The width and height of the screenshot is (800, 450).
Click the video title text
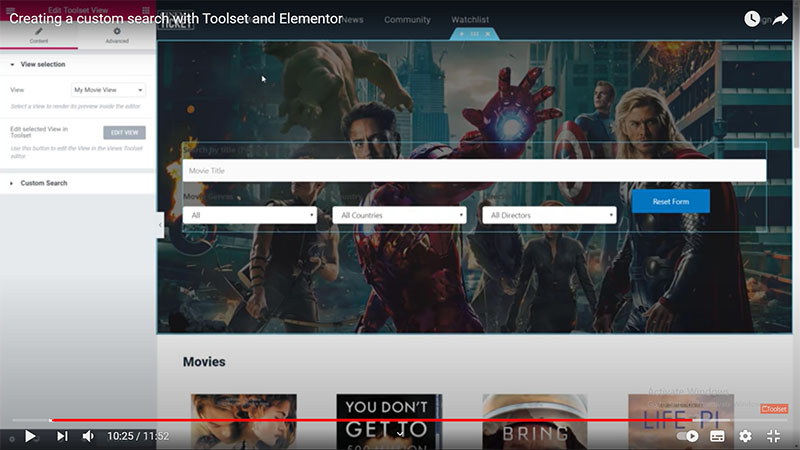pos(176,19)
